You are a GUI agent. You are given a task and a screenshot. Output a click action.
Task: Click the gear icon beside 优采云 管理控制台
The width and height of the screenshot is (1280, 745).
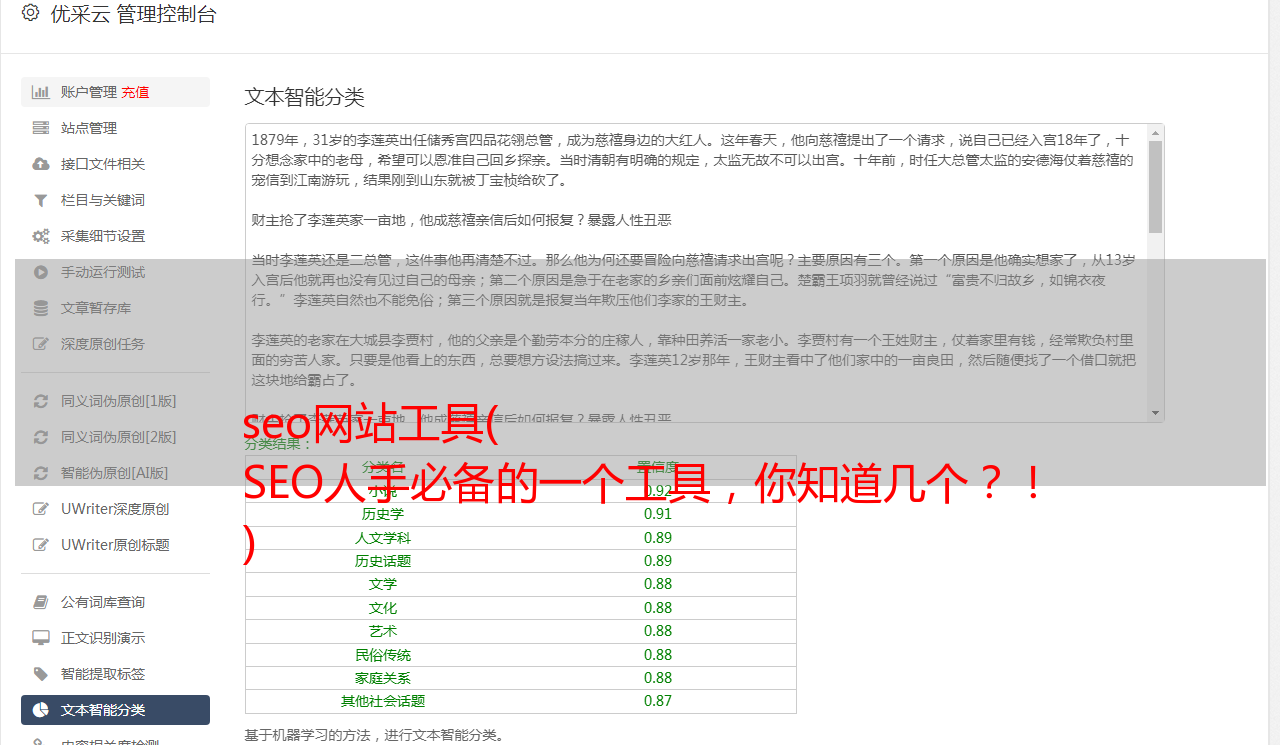pyautogui.click(x=30, y=13)
